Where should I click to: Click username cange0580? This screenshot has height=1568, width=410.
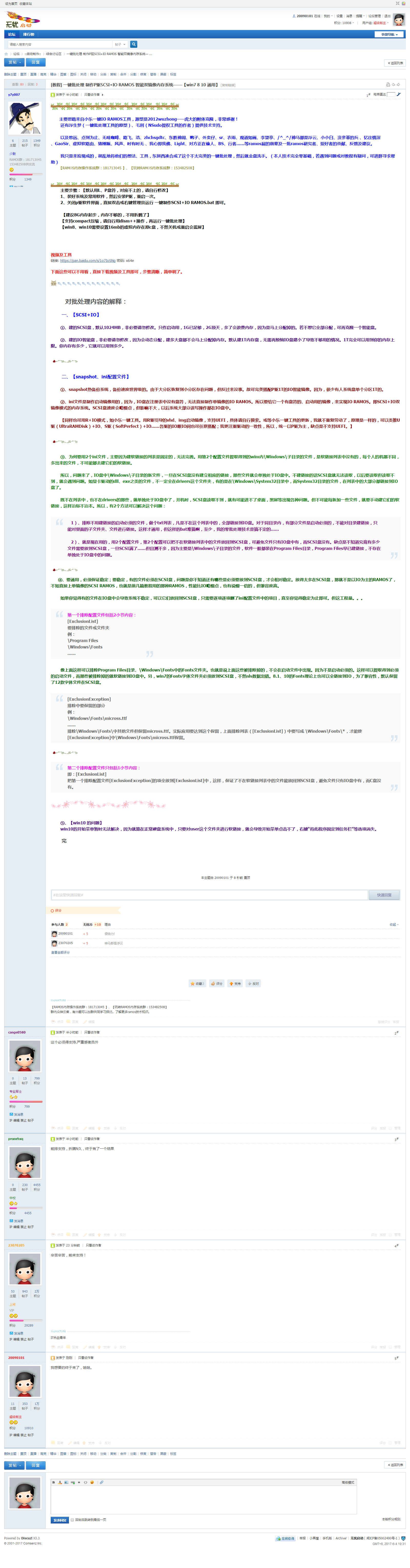[x=17, y=1032]
